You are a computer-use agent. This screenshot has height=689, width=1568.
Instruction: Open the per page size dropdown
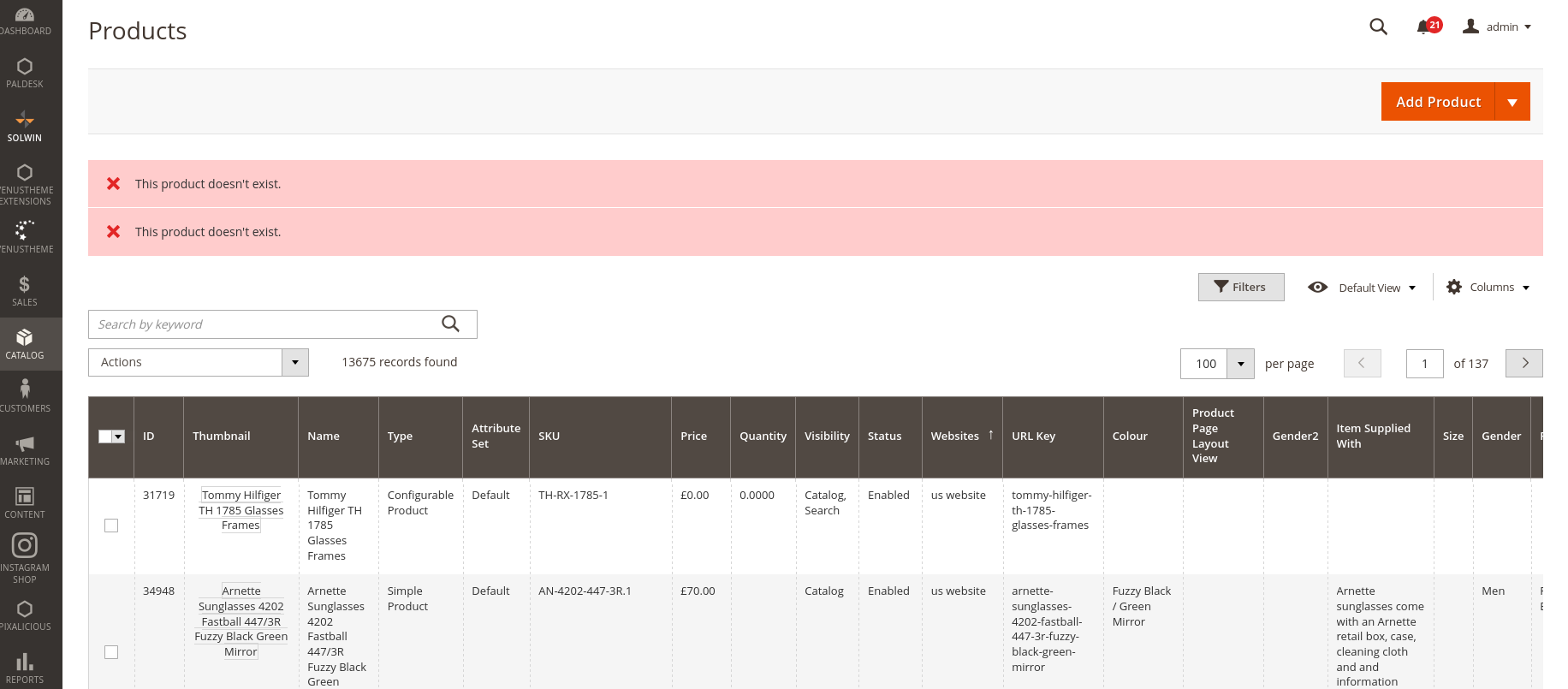tap(1240, 364)
